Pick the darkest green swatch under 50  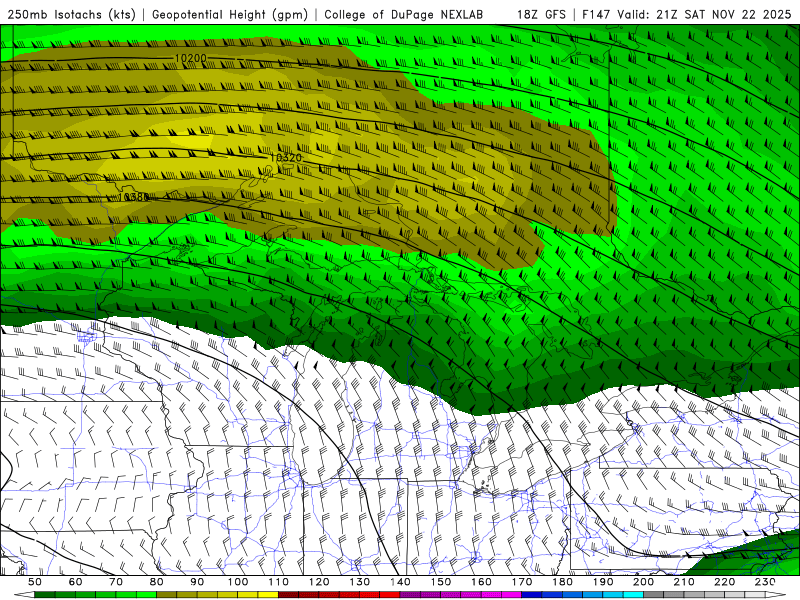45,595
